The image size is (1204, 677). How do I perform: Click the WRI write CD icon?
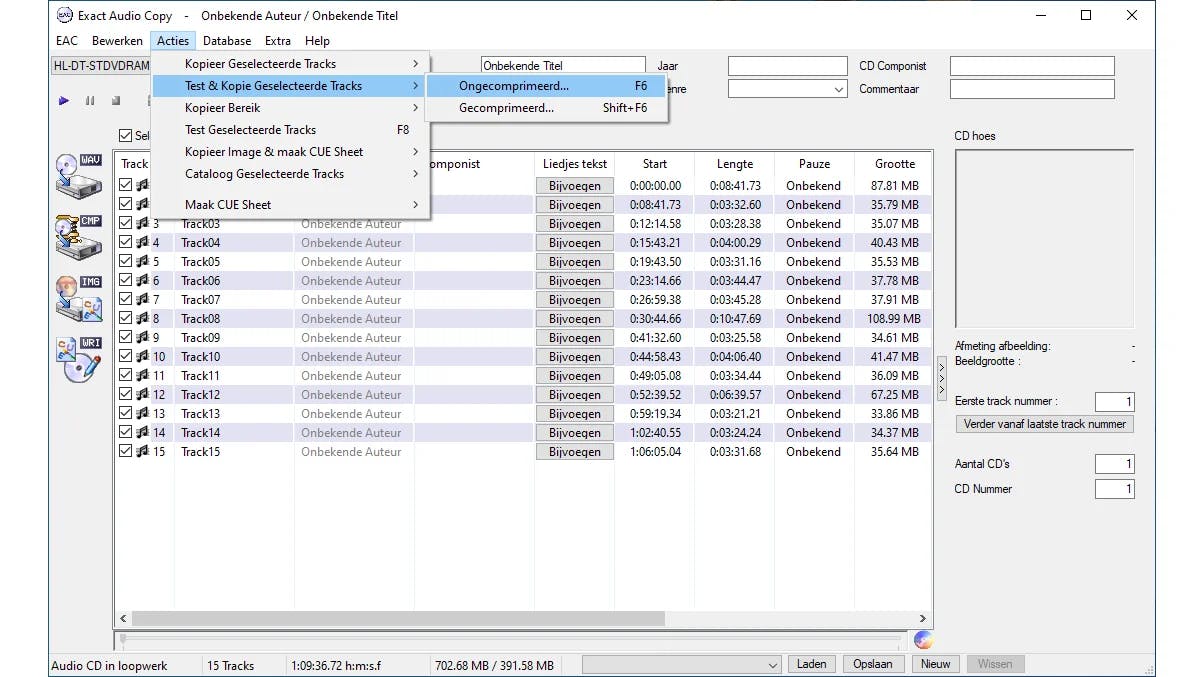click(x=79, y=360)
